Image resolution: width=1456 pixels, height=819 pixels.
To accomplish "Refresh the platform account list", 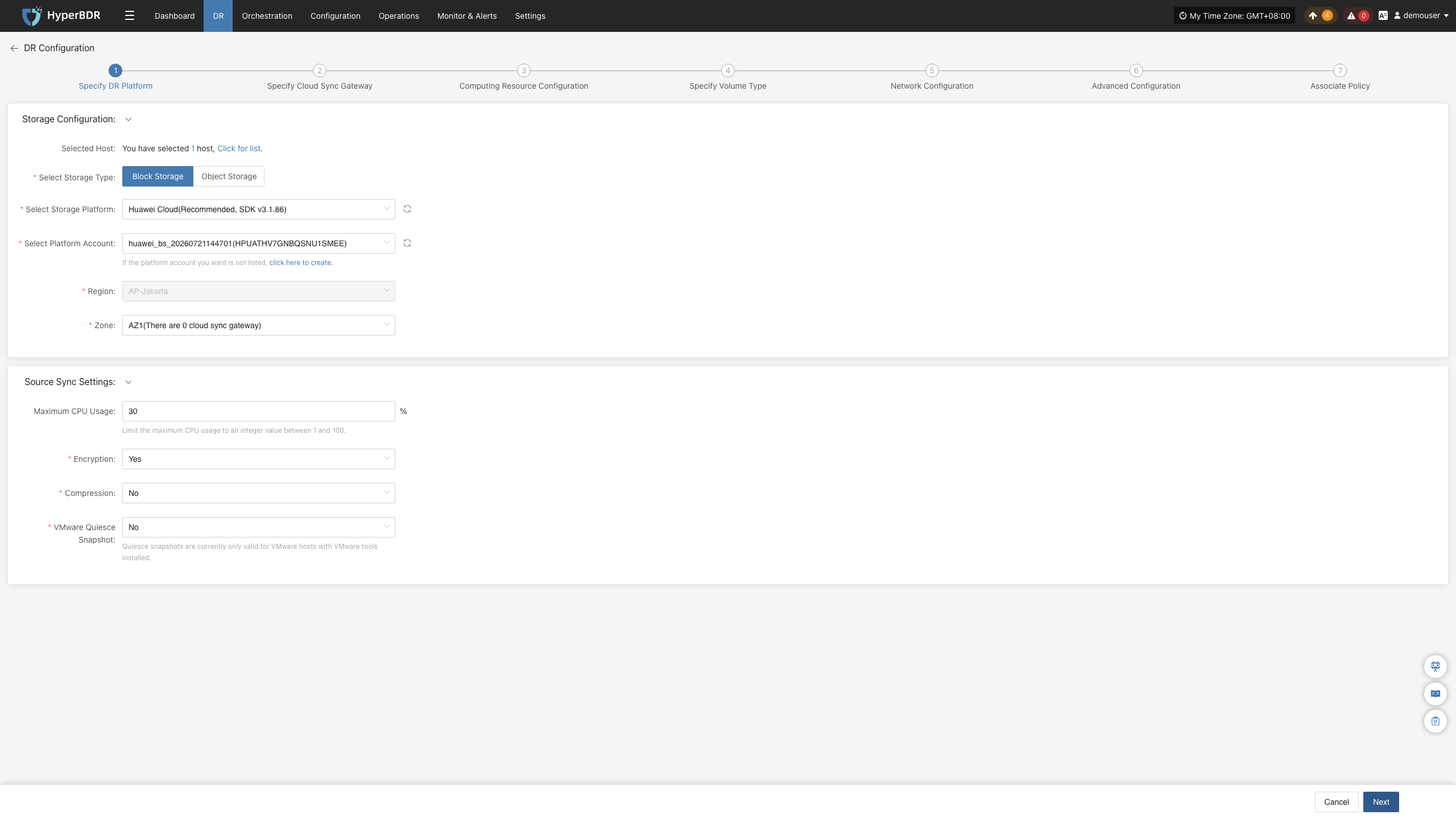I will (x=407, y=243).
